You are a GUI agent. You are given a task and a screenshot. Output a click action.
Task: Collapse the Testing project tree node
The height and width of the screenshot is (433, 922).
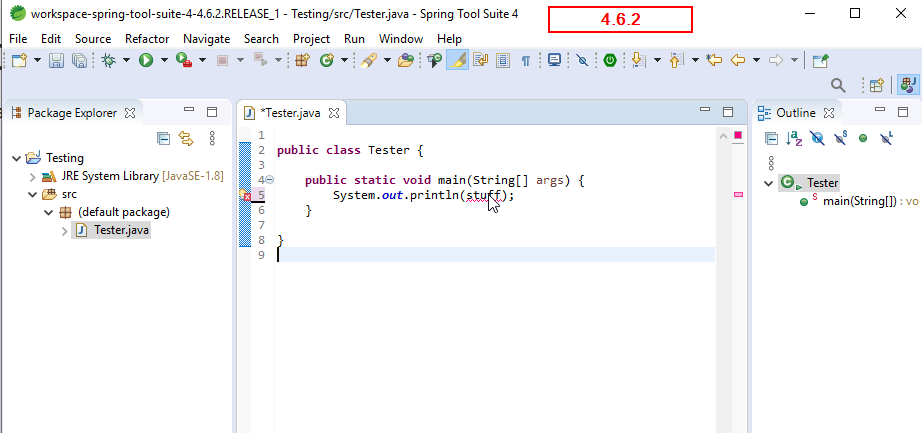pos(16,158)
